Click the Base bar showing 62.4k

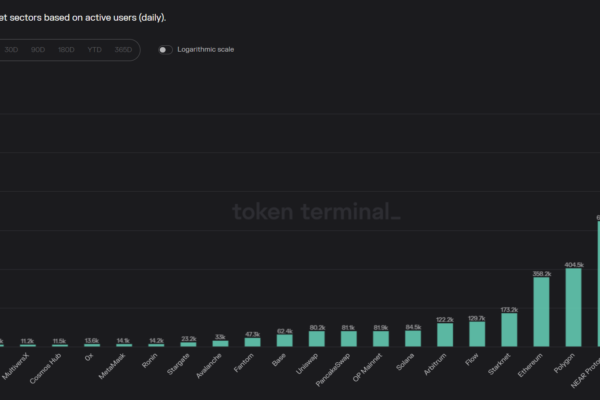click(x=285, y=341)
